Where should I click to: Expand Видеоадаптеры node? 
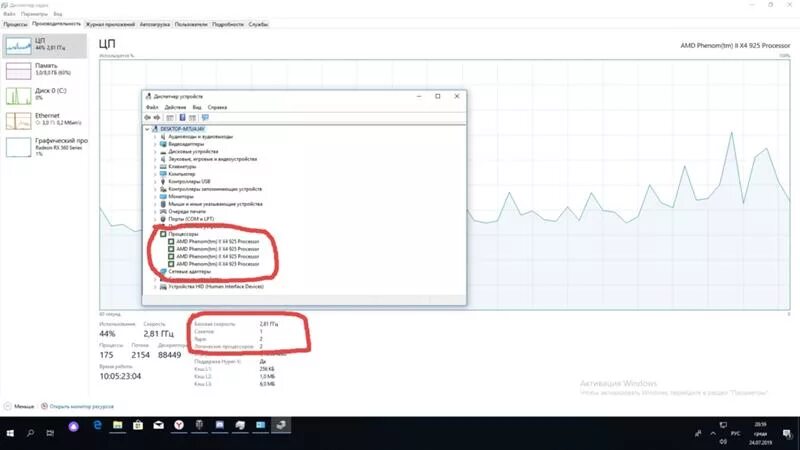click(x=155, y=144)
